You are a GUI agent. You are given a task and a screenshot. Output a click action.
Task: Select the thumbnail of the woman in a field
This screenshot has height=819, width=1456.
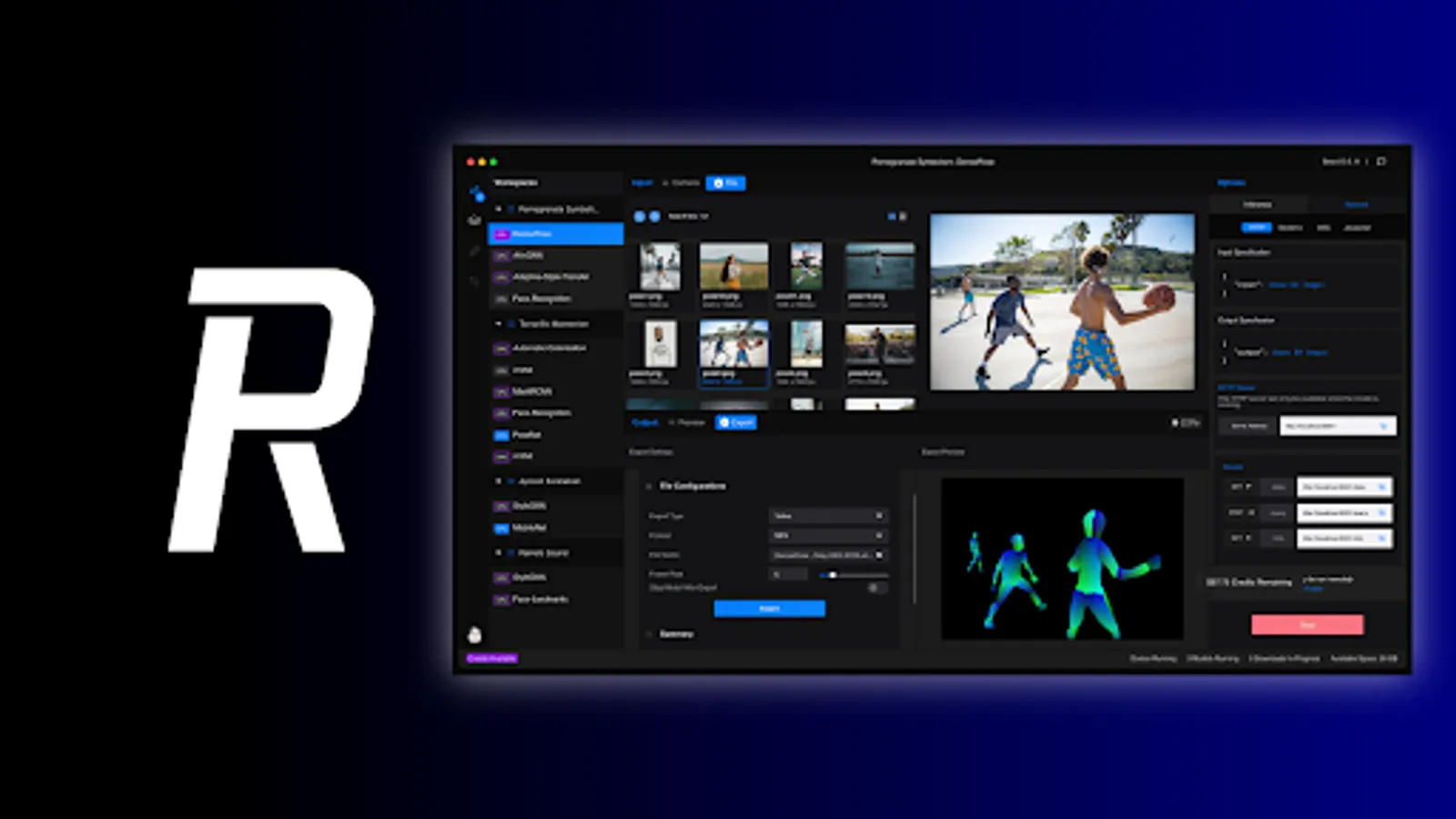click(733, 266)
